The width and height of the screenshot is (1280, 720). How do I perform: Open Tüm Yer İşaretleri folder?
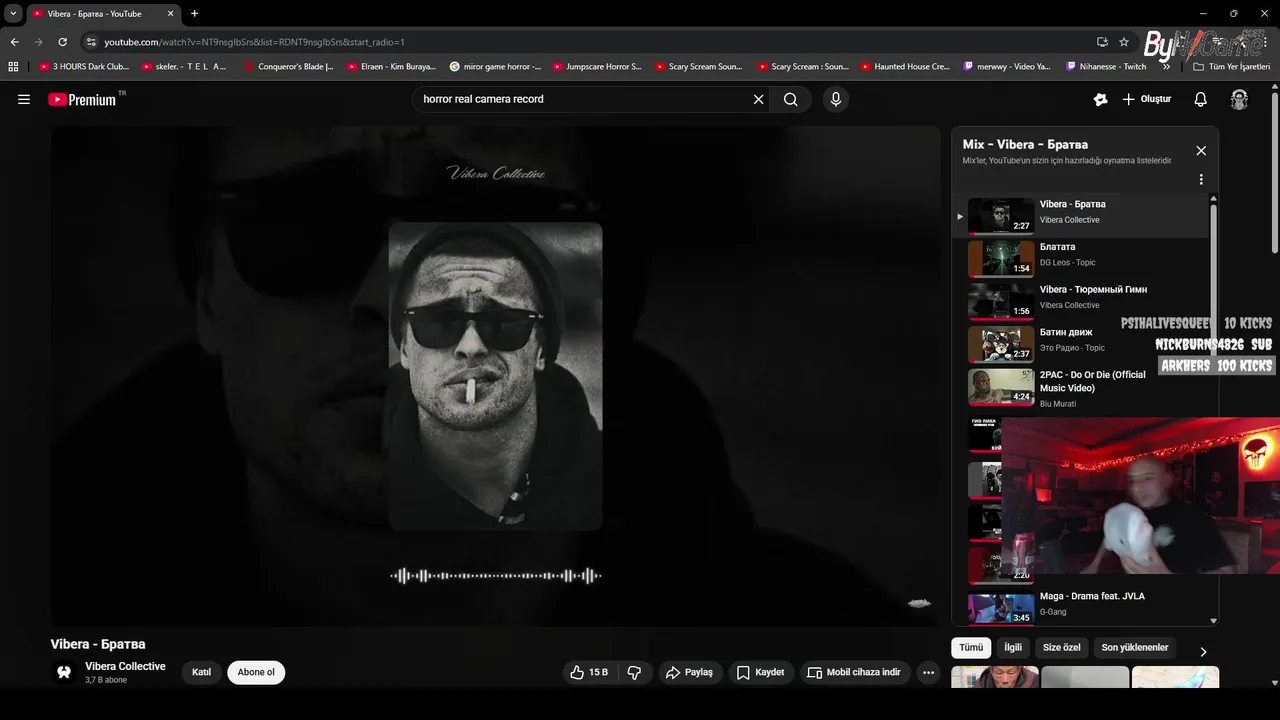click(x=1231, y=67)
